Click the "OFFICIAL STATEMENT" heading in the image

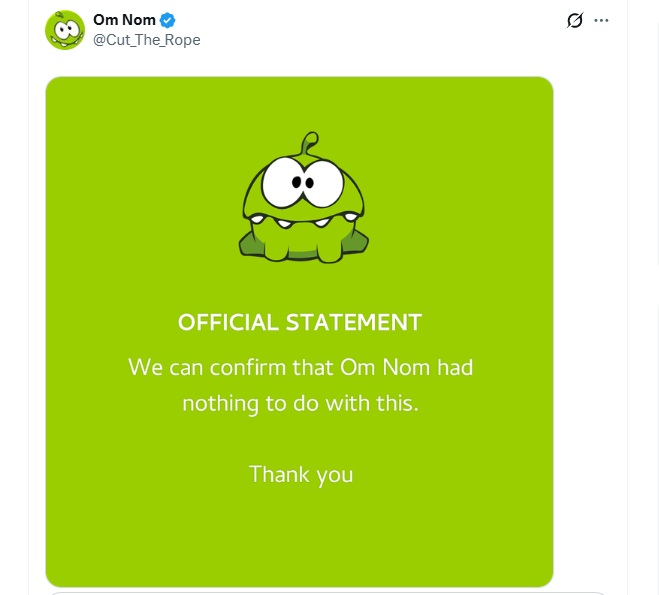pyautogui.click(x=300, y=322)
